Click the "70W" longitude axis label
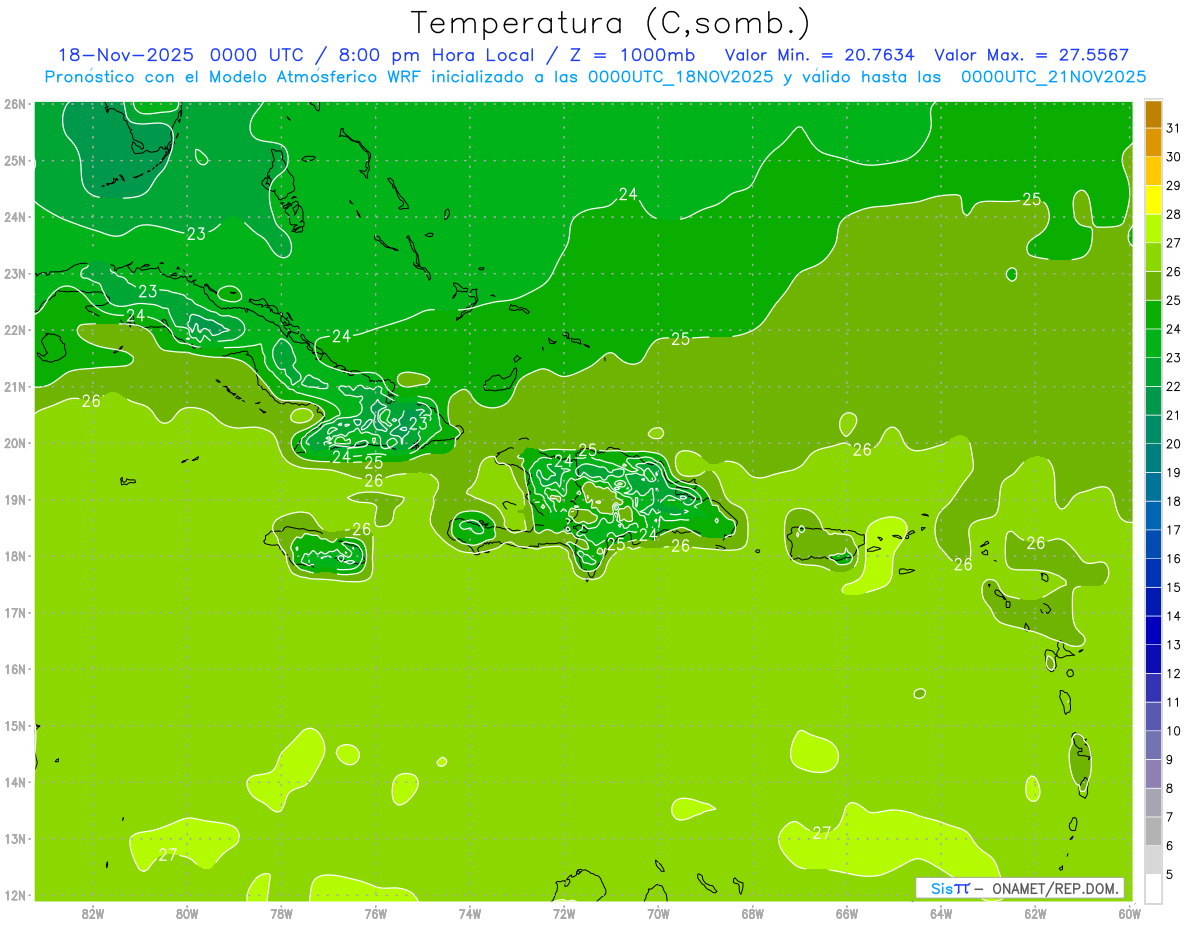The height and width of the screenshot is (927, 1200). click(658, 913)
